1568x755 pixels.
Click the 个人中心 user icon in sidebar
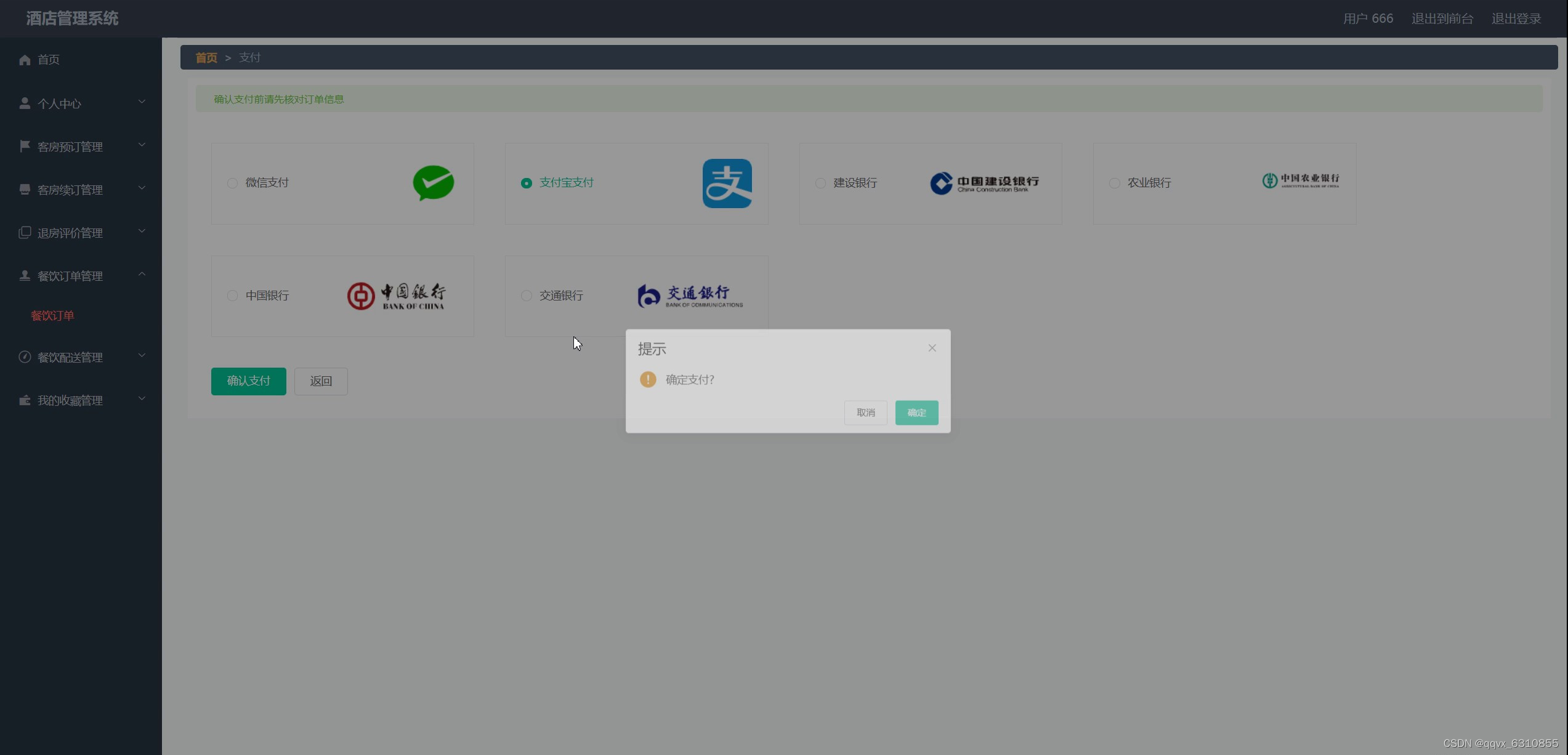(x=25, y=102)
